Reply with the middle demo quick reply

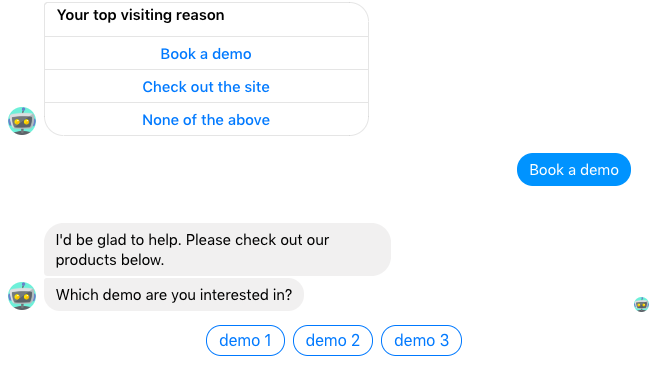pos(333,340)
